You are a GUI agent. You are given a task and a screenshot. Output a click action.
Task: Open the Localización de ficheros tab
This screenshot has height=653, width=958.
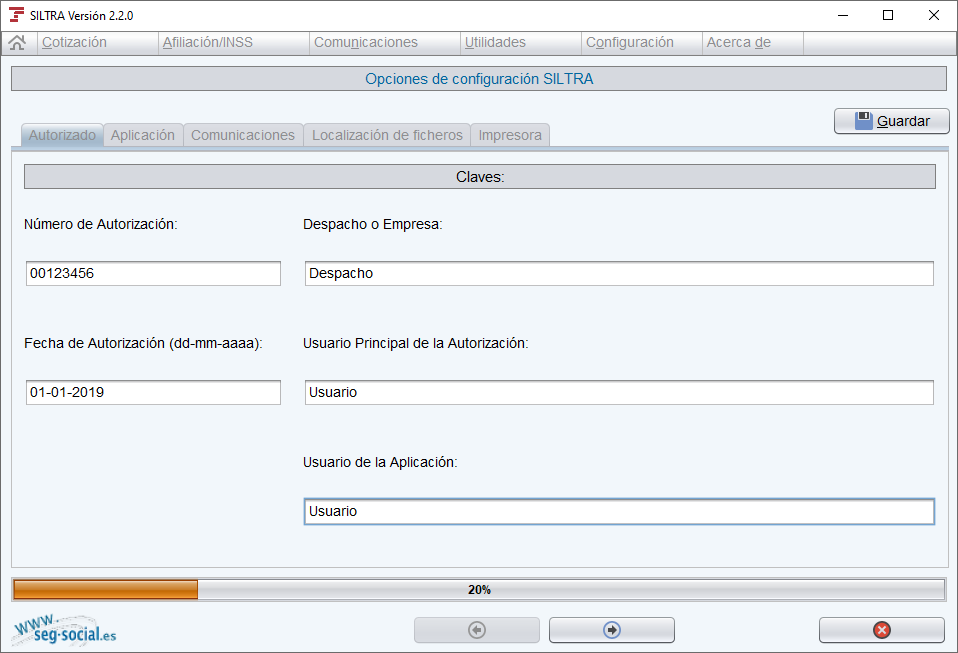387,135
